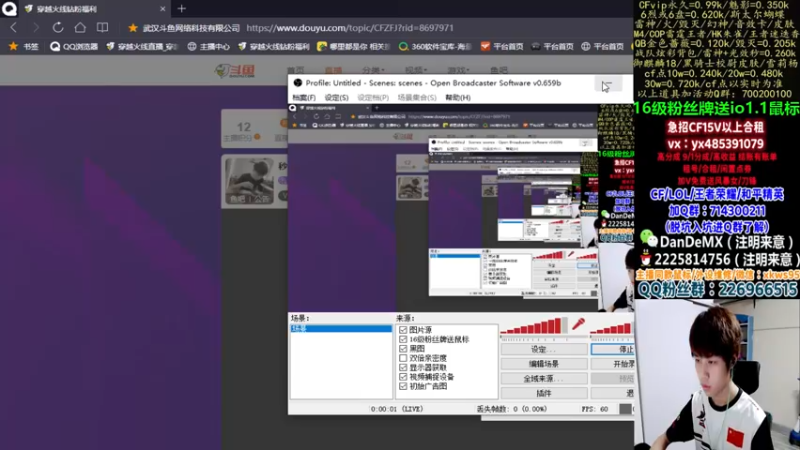Expand the 视频 dropdown on Douyu
The width and height of the screenshot is (800, 450).
tap(416, 70)
